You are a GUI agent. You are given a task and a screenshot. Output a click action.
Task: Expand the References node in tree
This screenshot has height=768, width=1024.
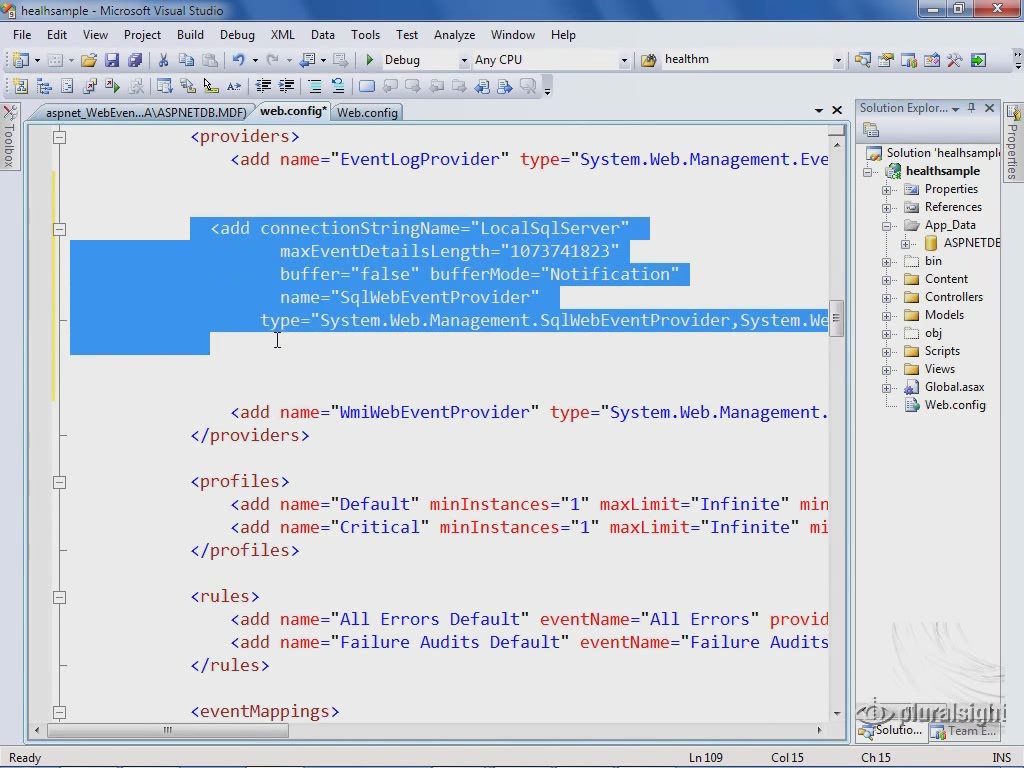click(886, 208)
